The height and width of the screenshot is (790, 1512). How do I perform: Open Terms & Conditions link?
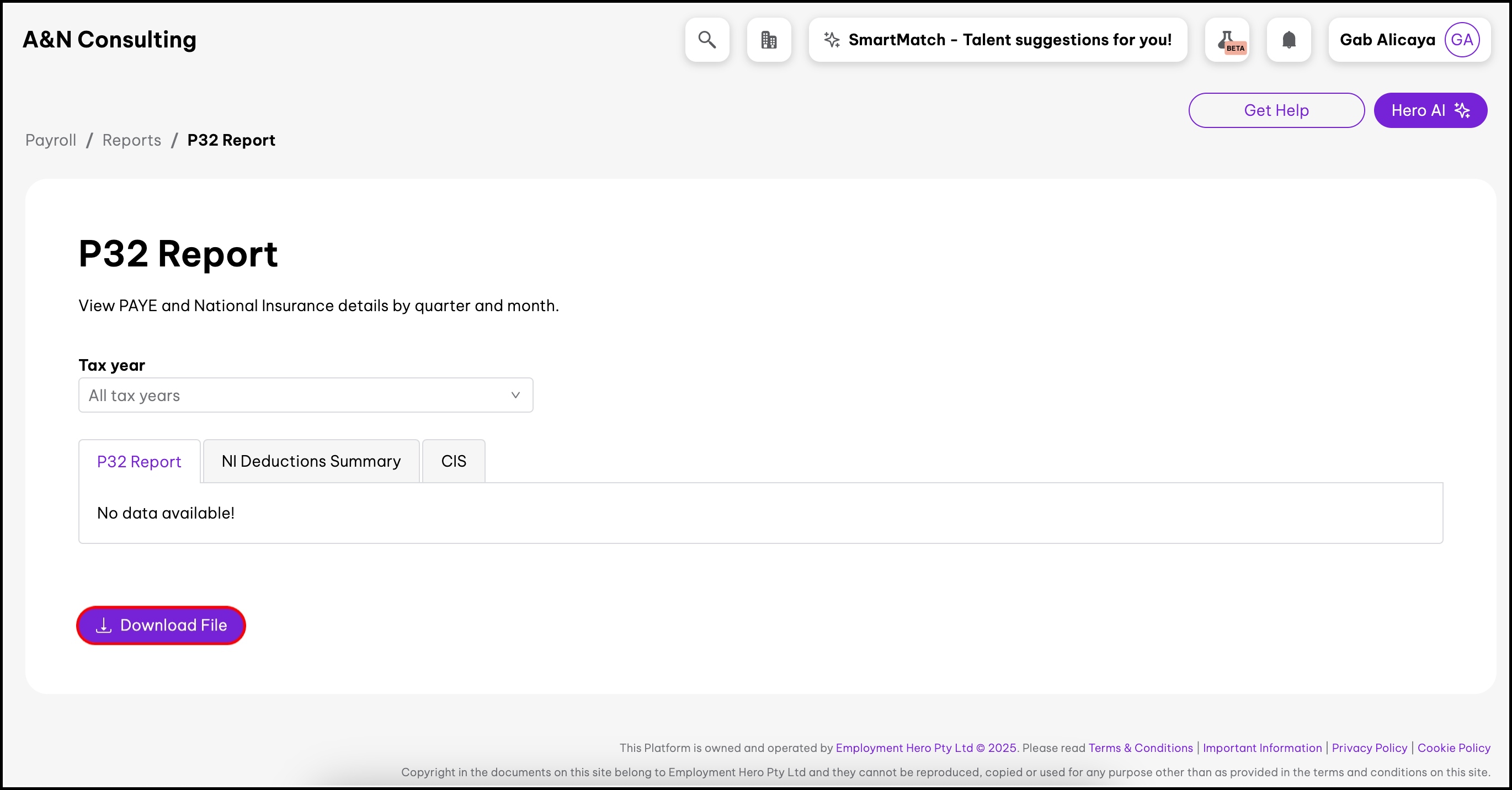(1140, 748)
